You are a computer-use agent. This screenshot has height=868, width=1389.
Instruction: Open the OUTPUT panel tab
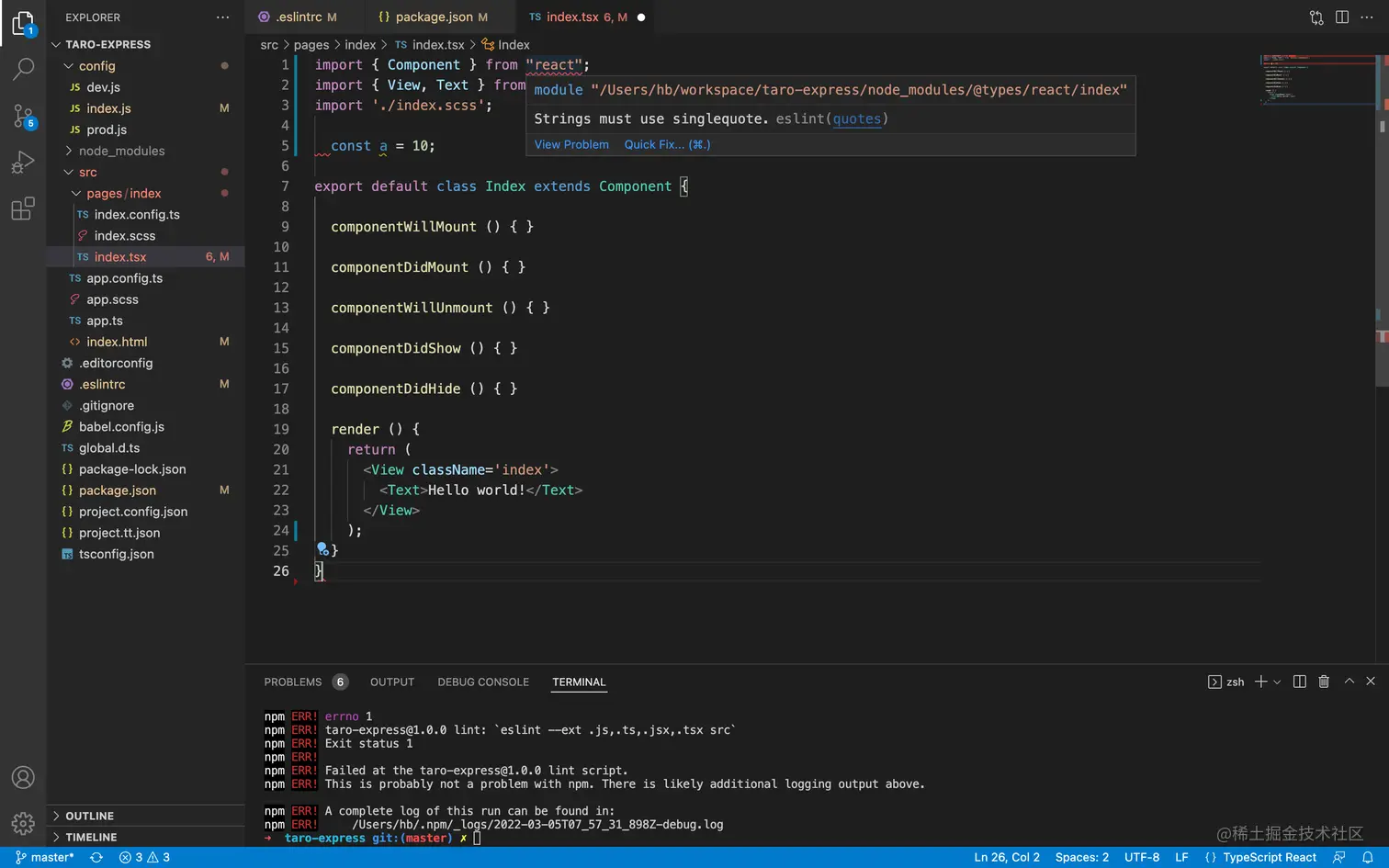[x=392, y=682]
